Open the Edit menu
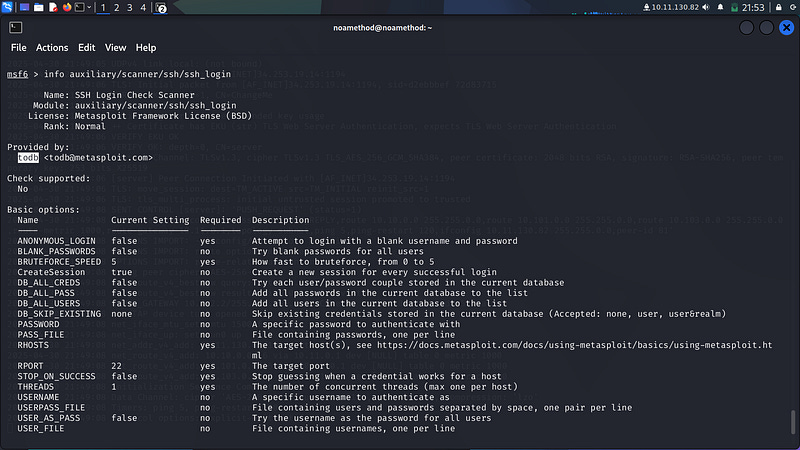This screenshot has width=800, height=450. click(86, 47)
